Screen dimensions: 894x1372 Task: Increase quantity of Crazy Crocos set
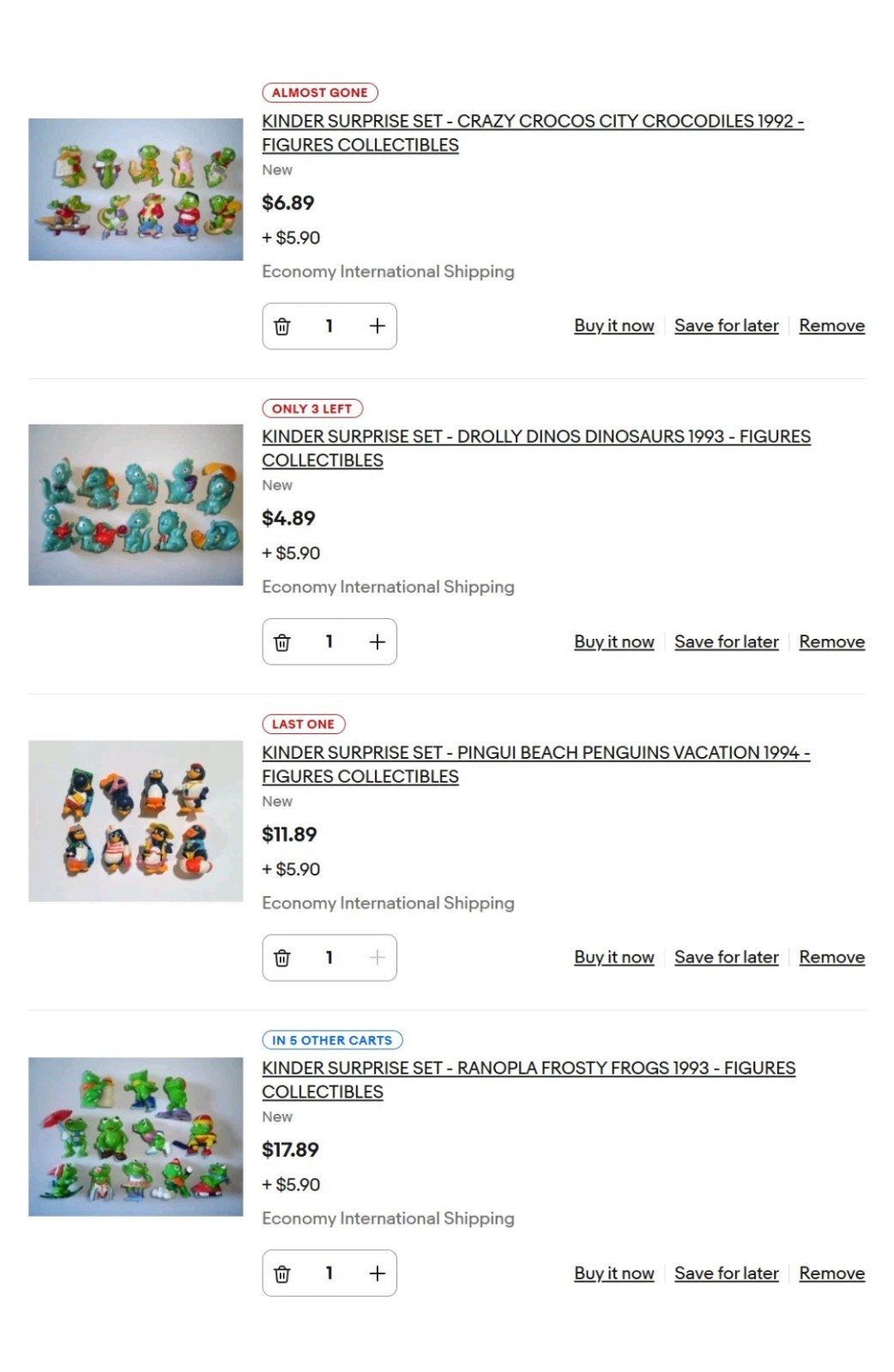pos(377,326)
